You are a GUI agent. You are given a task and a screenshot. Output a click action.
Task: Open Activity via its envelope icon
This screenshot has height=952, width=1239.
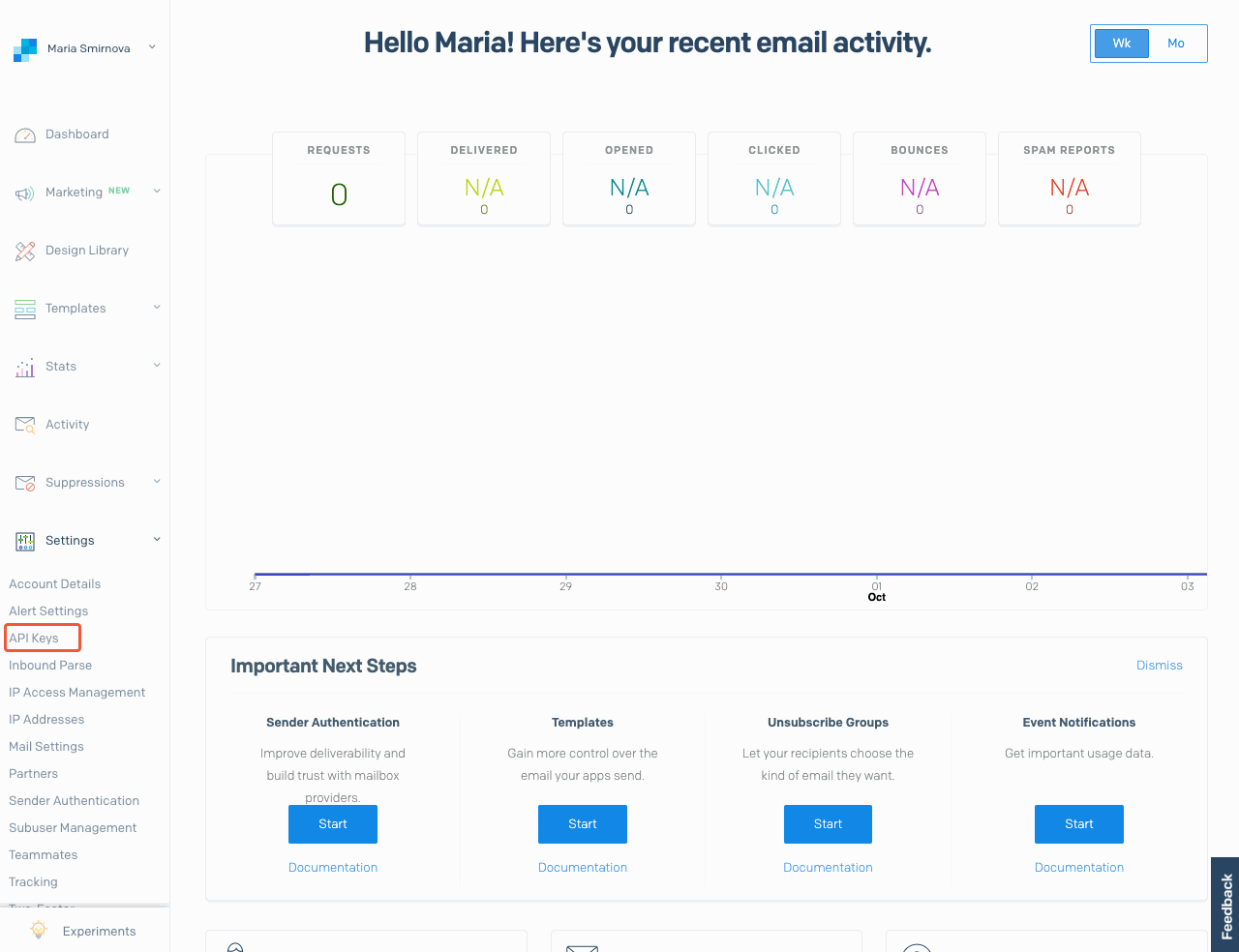tap(25, 425)
